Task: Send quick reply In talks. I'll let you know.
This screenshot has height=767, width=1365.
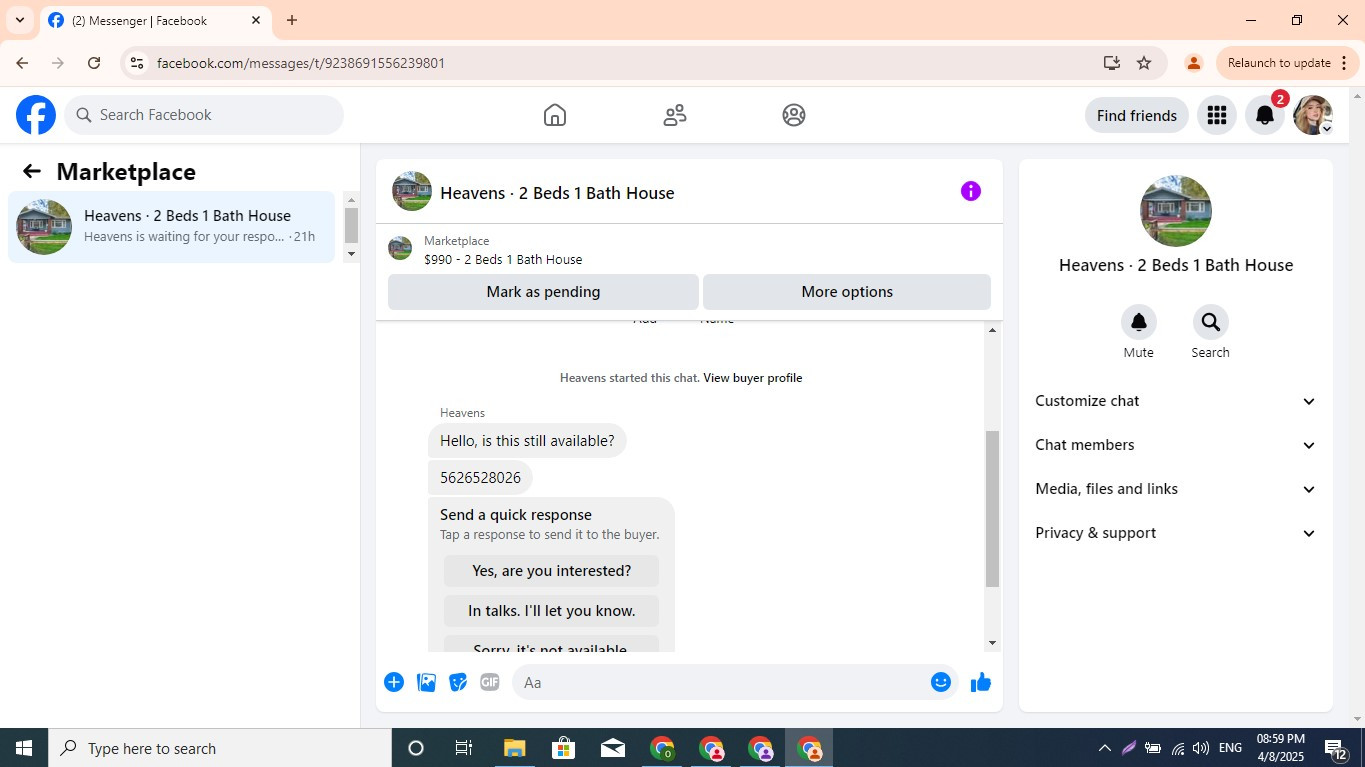Action: 551,611
